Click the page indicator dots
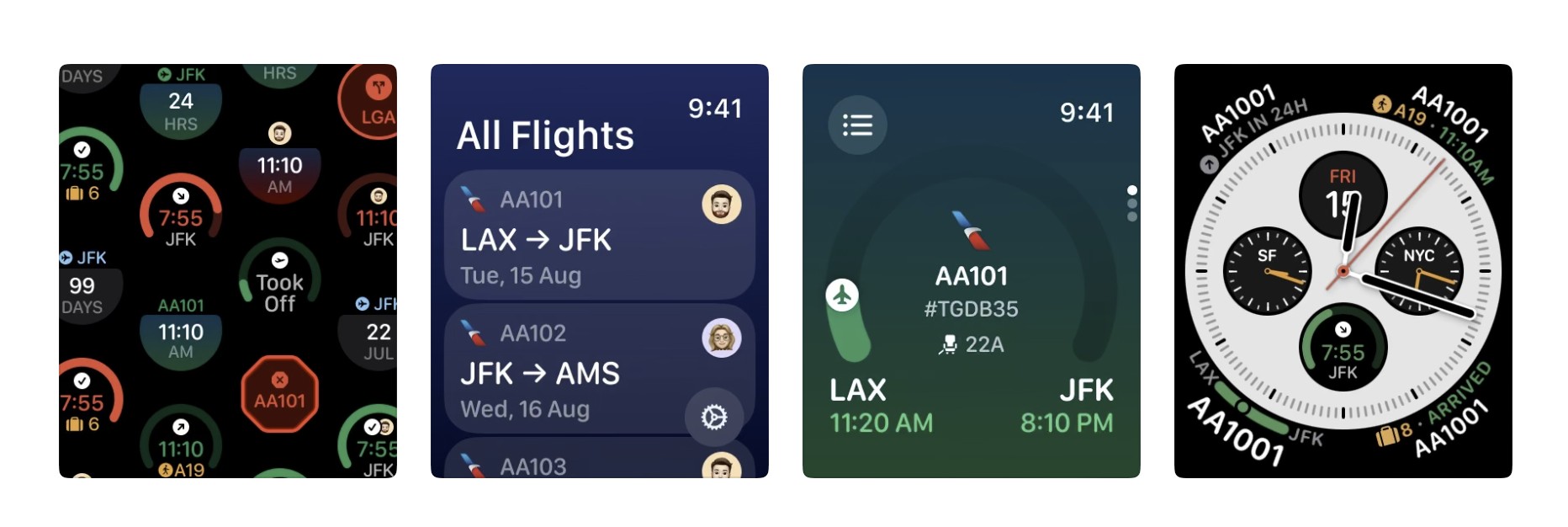 (1131, 204)
